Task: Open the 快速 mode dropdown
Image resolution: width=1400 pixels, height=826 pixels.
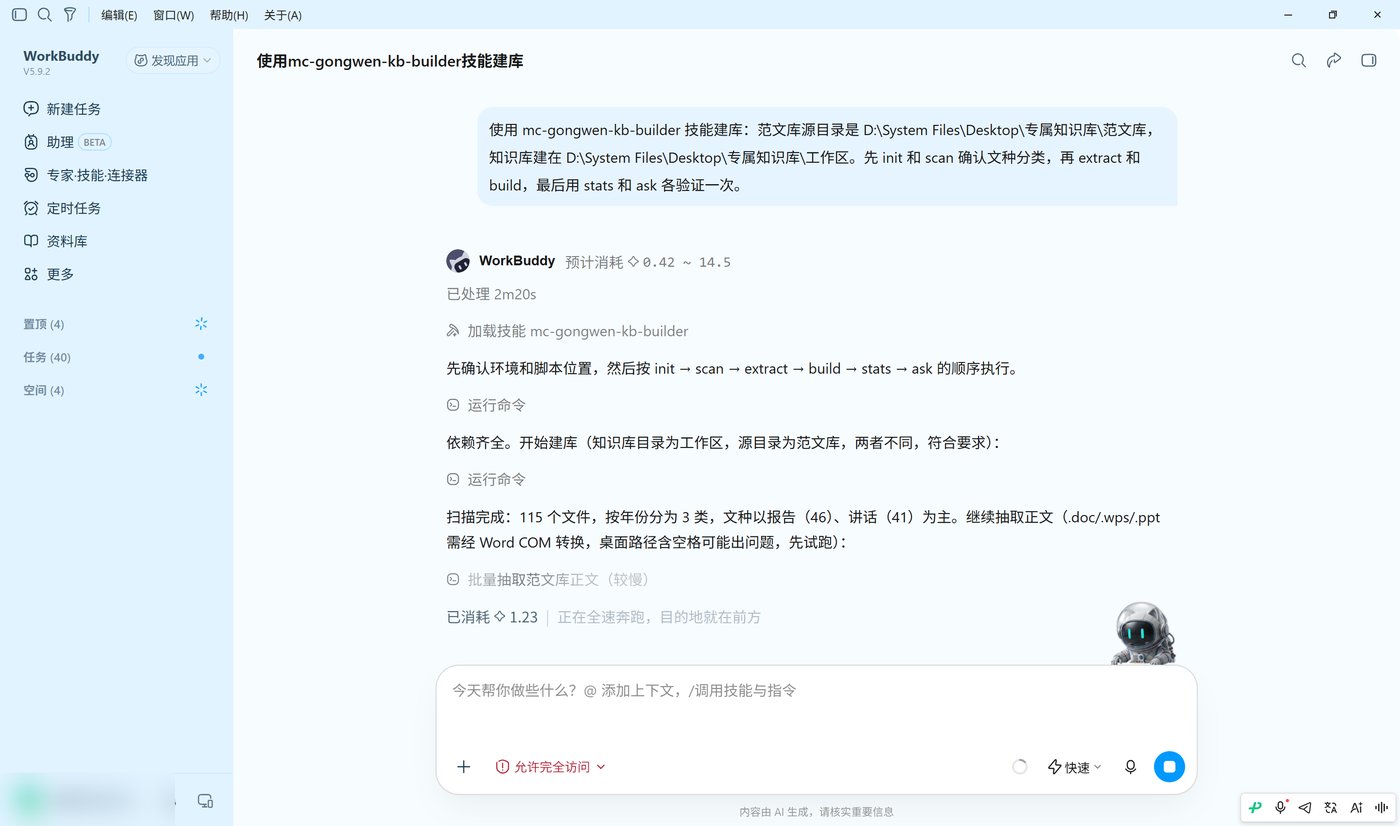Action: click(x=1074, y=767)
